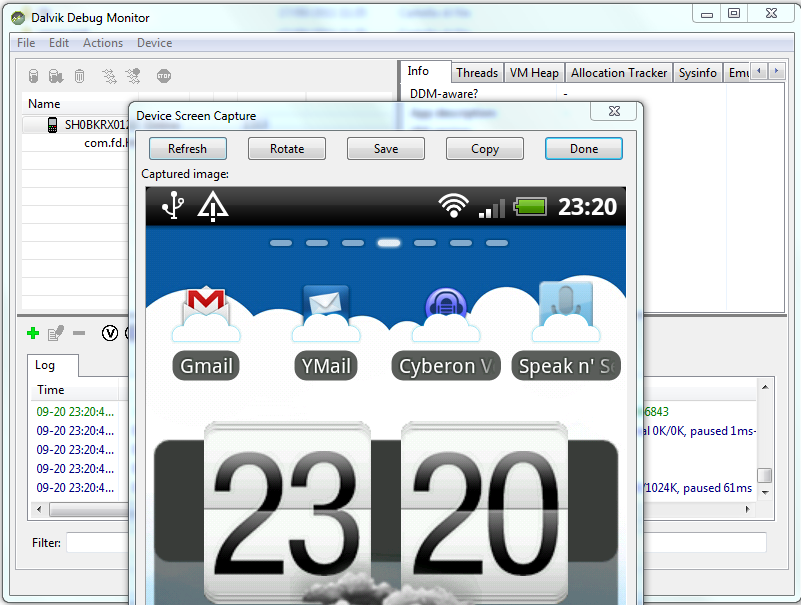Close the Device Screen Capture dialog
This screenshot has height=605, width=801.
pos(614,111)
